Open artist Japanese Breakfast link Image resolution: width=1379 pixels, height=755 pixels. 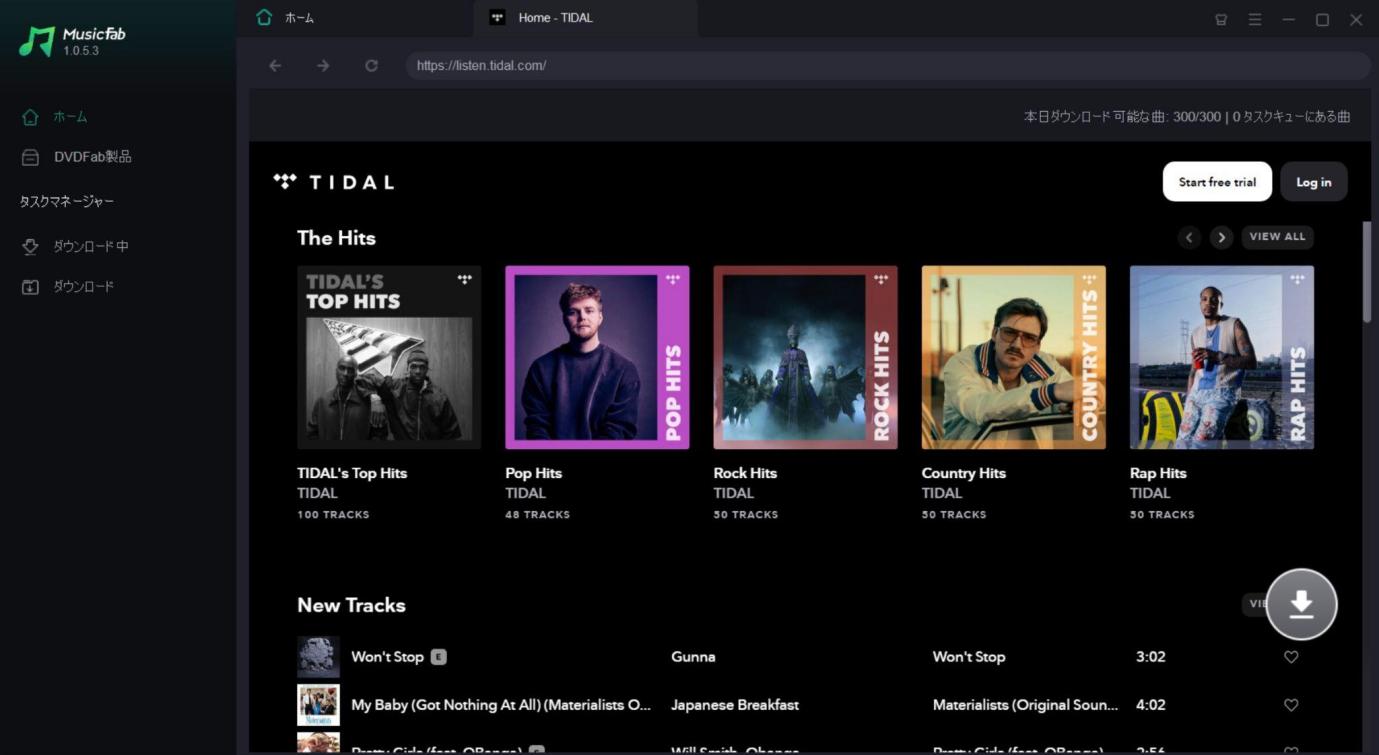pyautogui.click(x=735, y=705)
